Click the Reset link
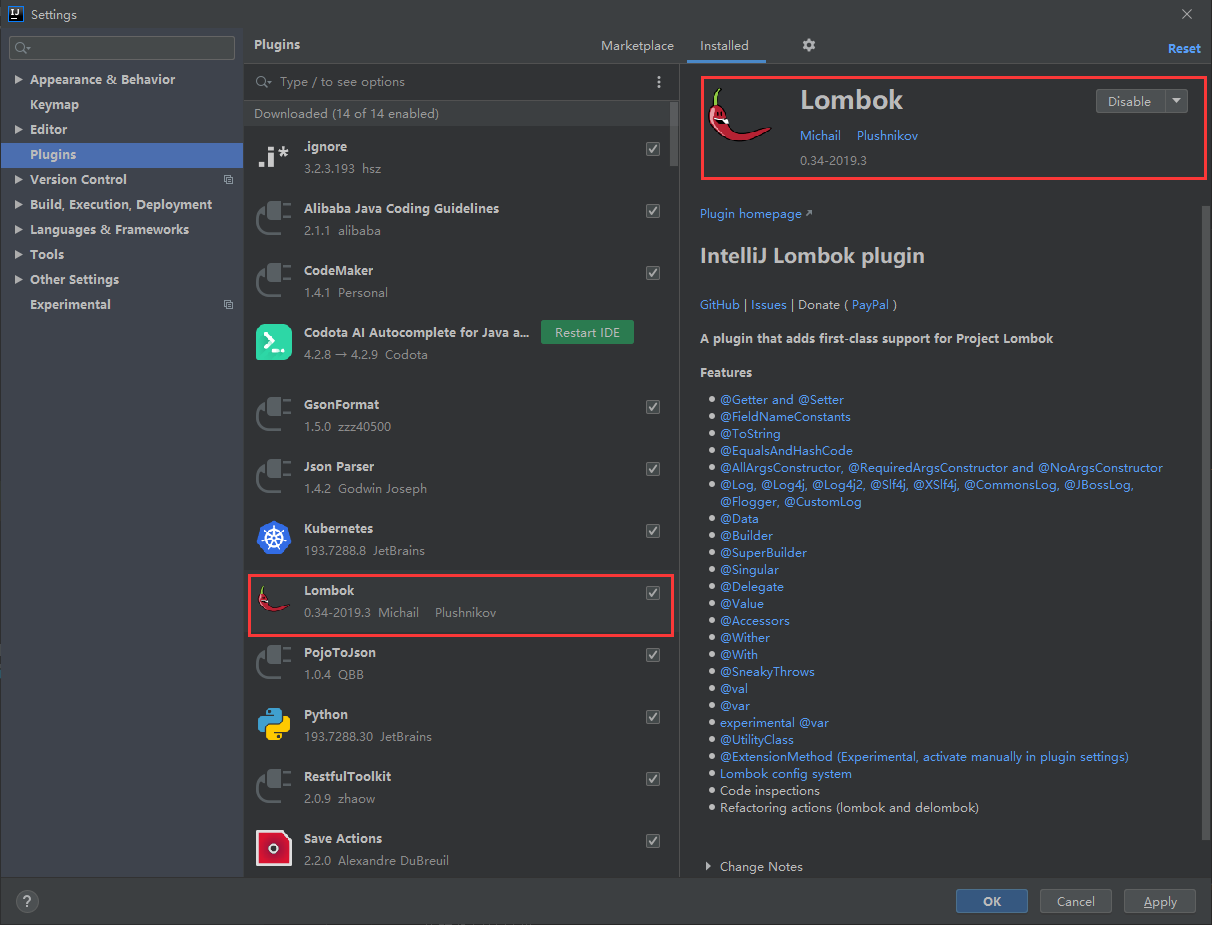Screen dimensions: 1212x925 tap(1184, 48)
